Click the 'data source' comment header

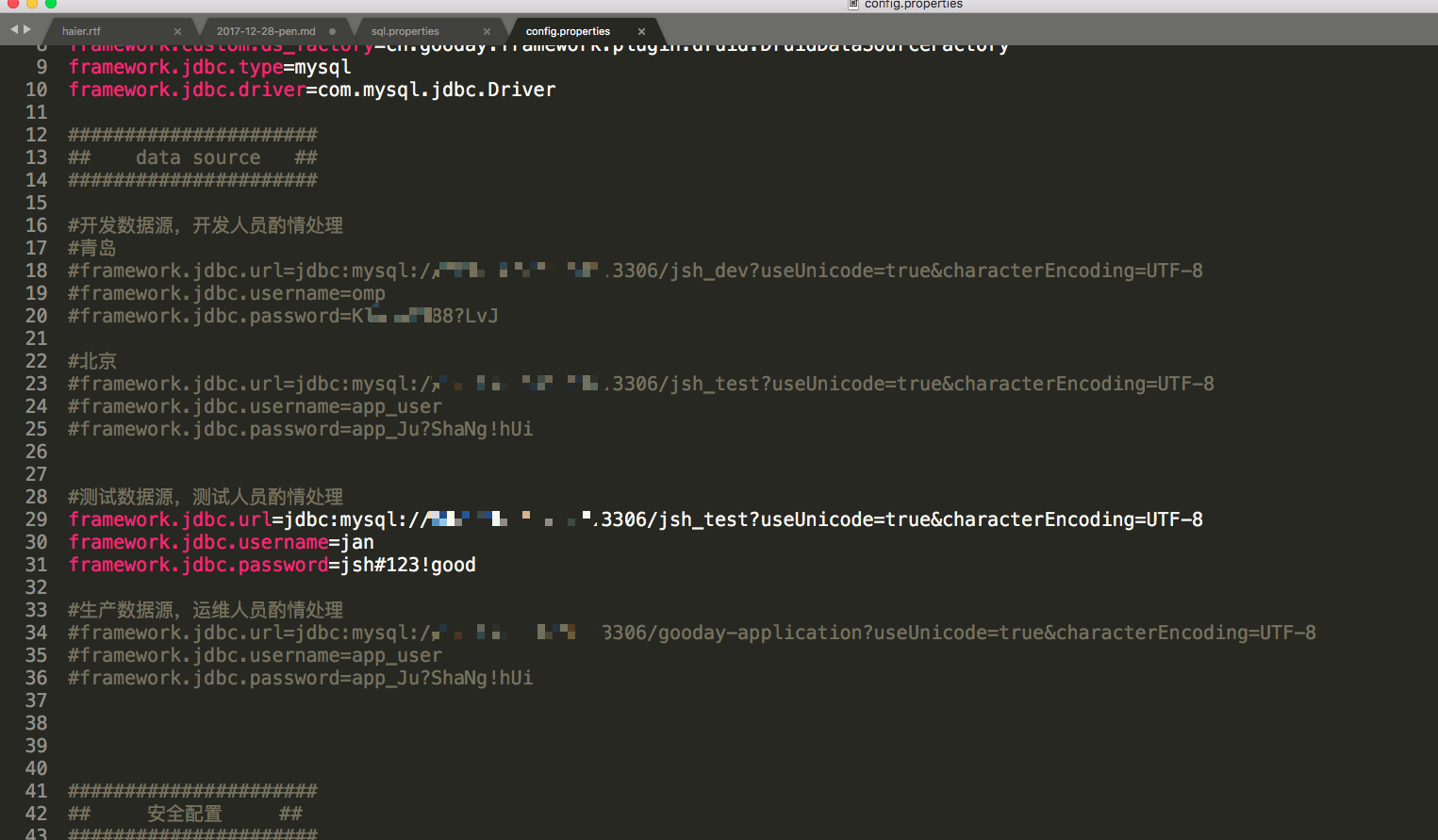[198, 157]
